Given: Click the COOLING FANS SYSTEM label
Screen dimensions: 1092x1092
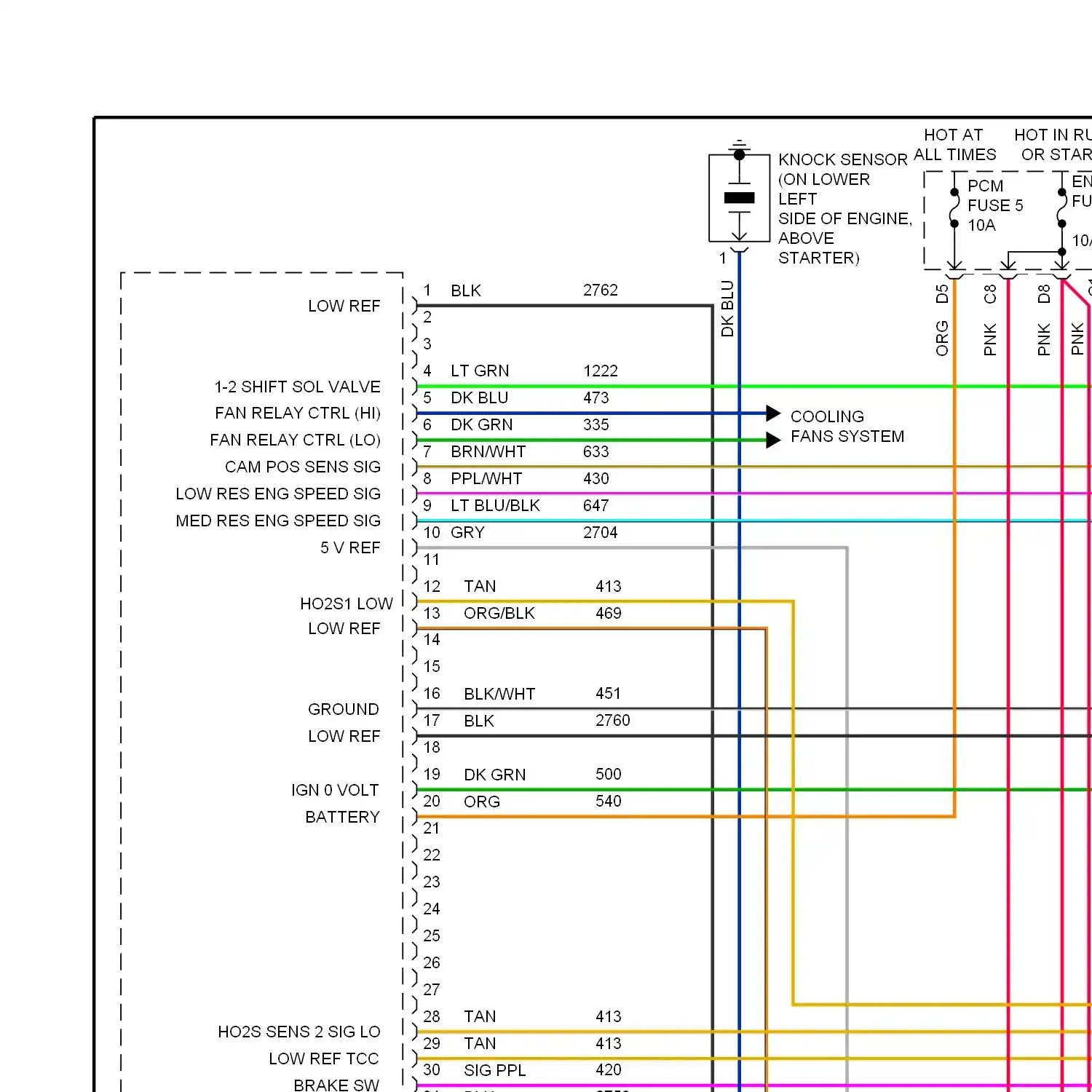Looking at the screenshot, I should click(x=847, y=427).
